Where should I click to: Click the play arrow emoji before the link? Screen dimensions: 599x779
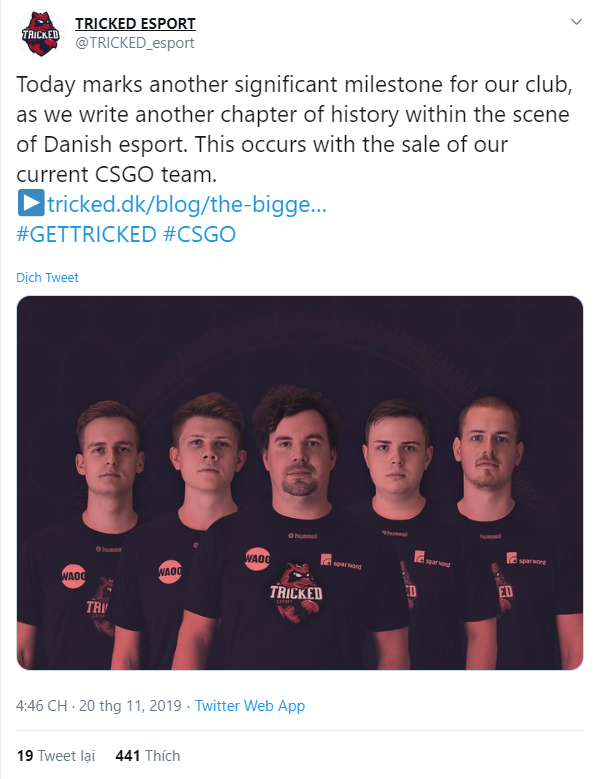[31, 203]
